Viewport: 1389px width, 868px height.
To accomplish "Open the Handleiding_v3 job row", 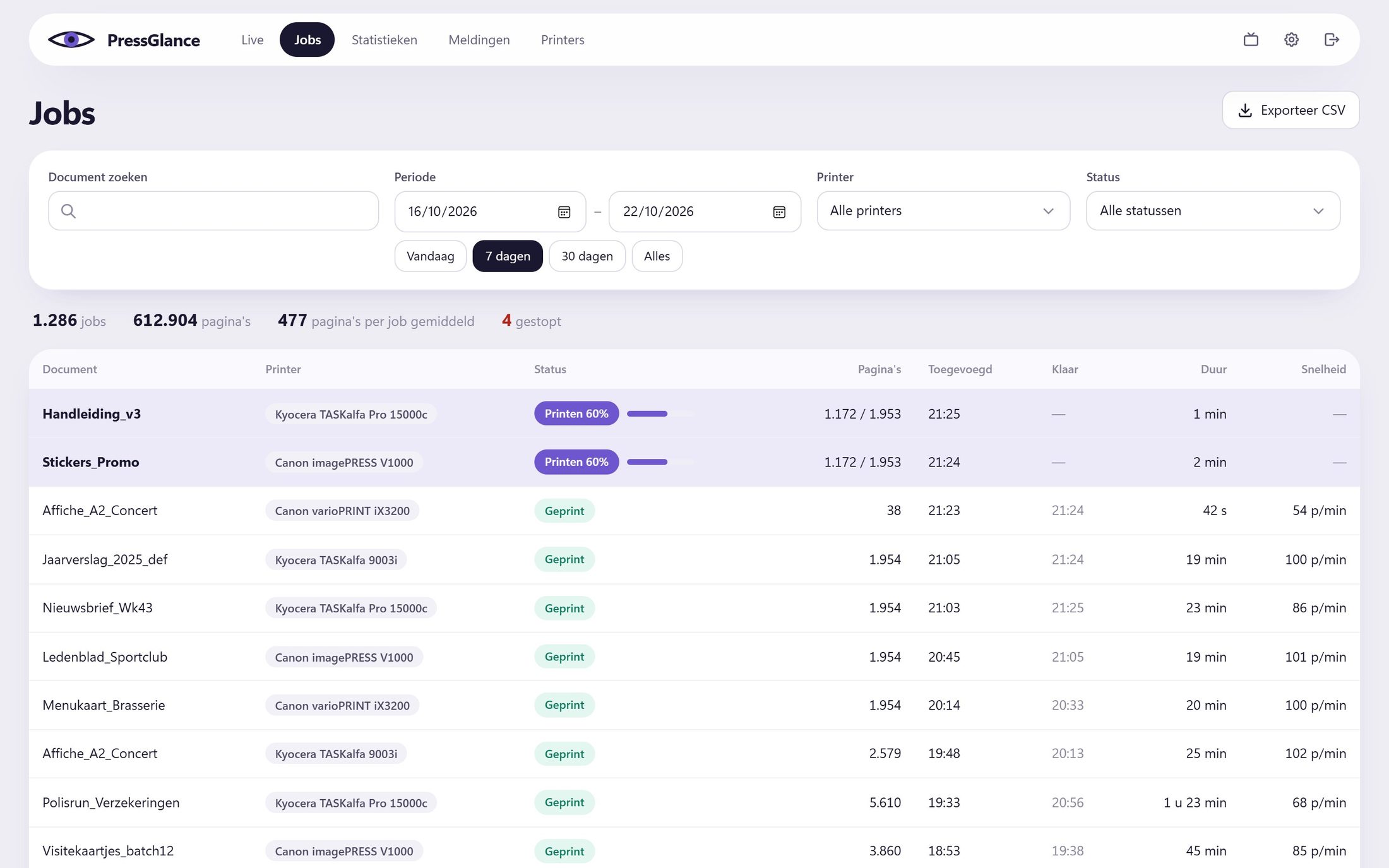I will coord(694,413).
